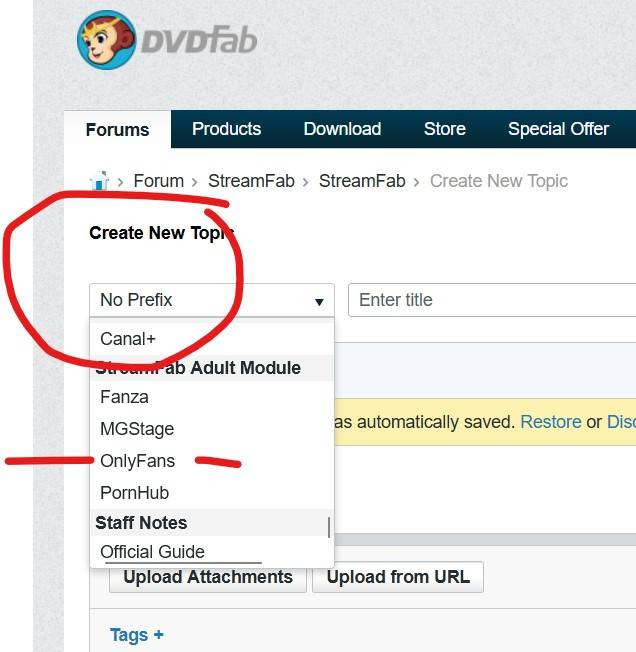Screen dimensions: 636x652
Task: Switch to the Products menu
Action: pyautogui.click(x=226, y=129)
